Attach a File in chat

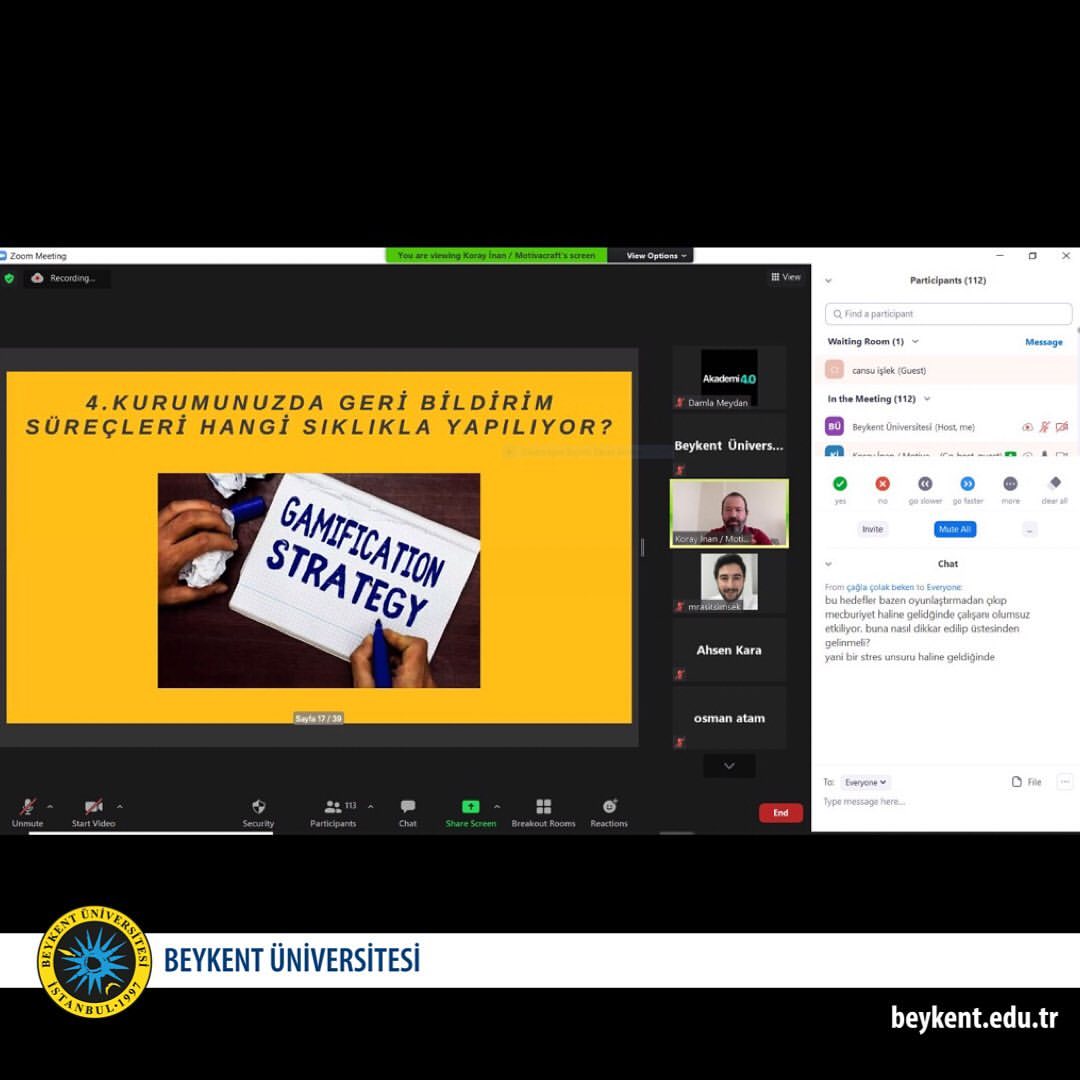coord(1026,782)
